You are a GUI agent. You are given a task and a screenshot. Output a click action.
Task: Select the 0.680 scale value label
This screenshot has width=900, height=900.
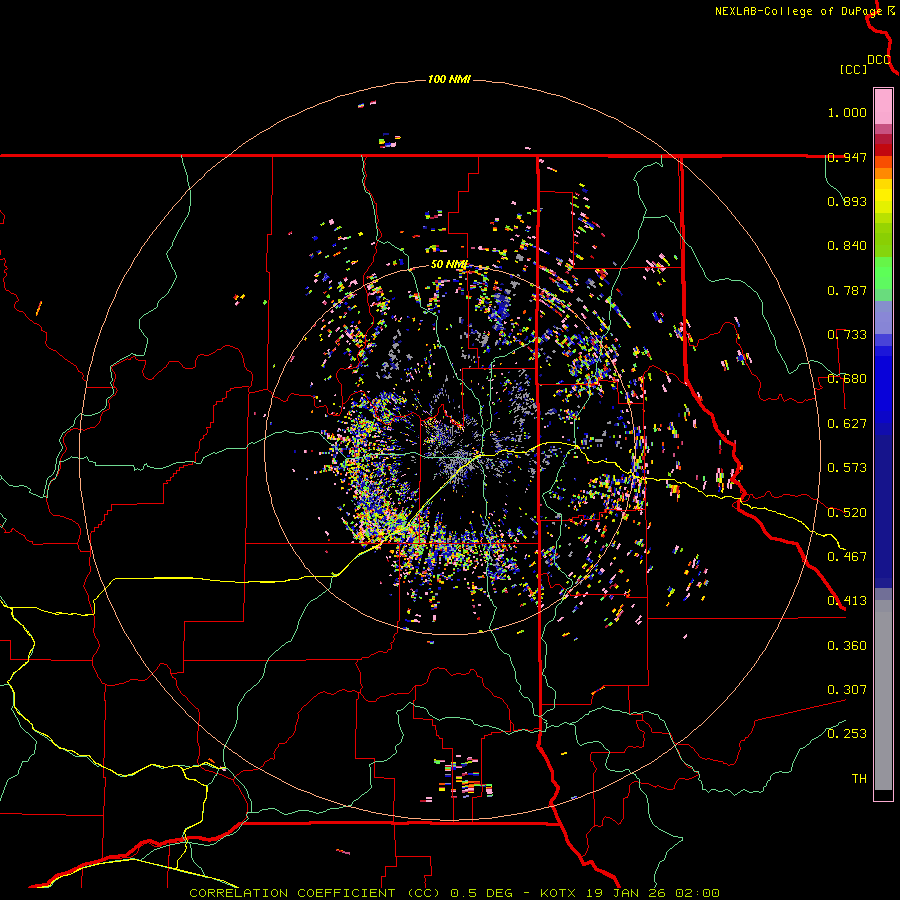click(x=847, y=379)
